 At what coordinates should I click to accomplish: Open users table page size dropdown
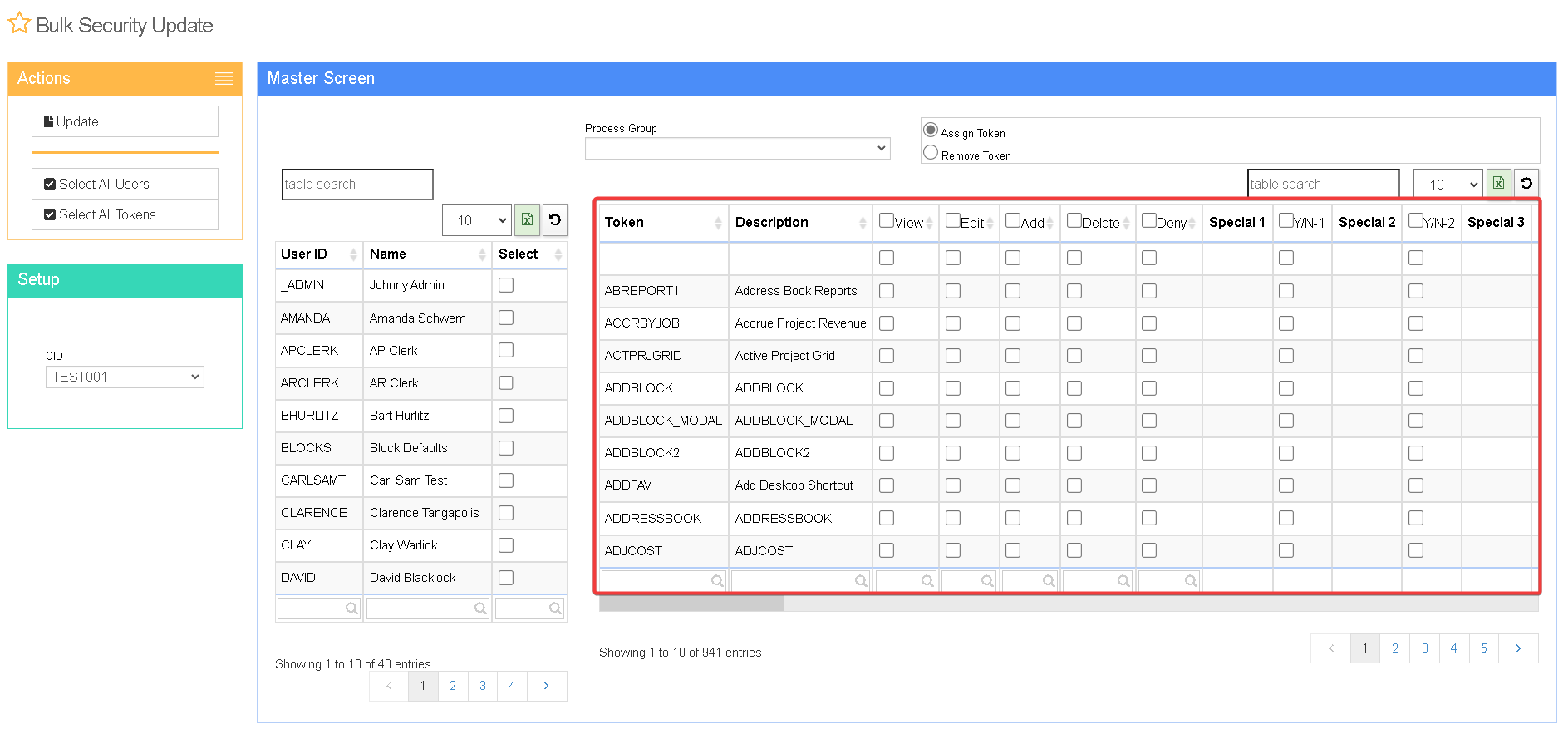click(477, 220)
